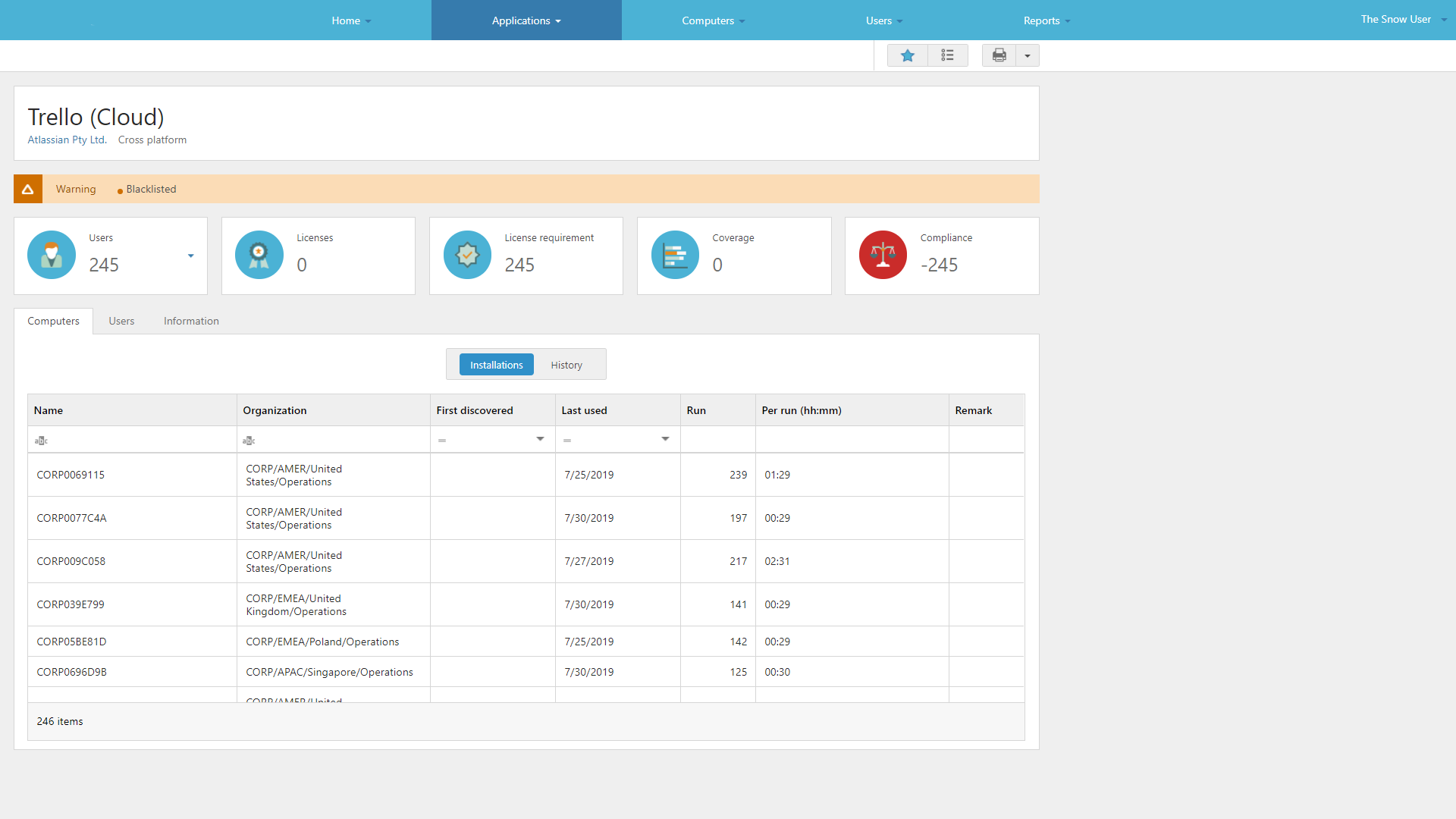The width and height of the screenshot is (1456, 819).
Task: Switch to the Information tab
Action: tap(191, 321)
